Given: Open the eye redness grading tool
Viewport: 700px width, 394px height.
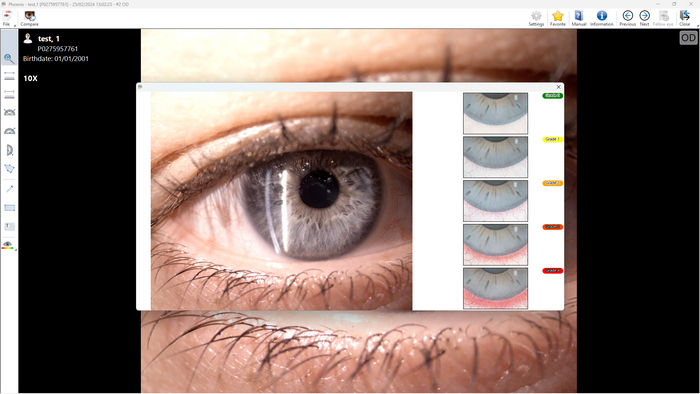Looking at the screenshot, I should [x=8, y=245].
